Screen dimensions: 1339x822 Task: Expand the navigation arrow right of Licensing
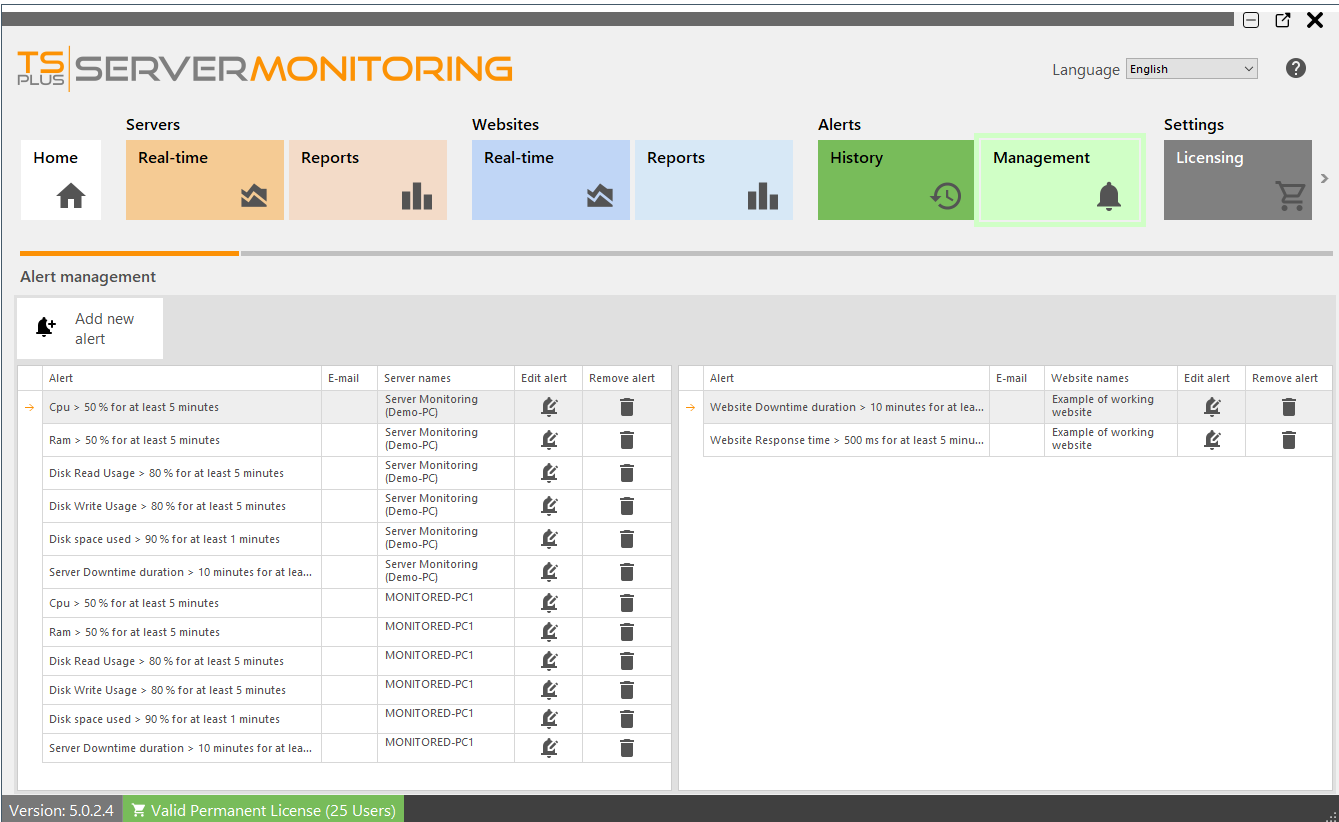click(1324, 178)
